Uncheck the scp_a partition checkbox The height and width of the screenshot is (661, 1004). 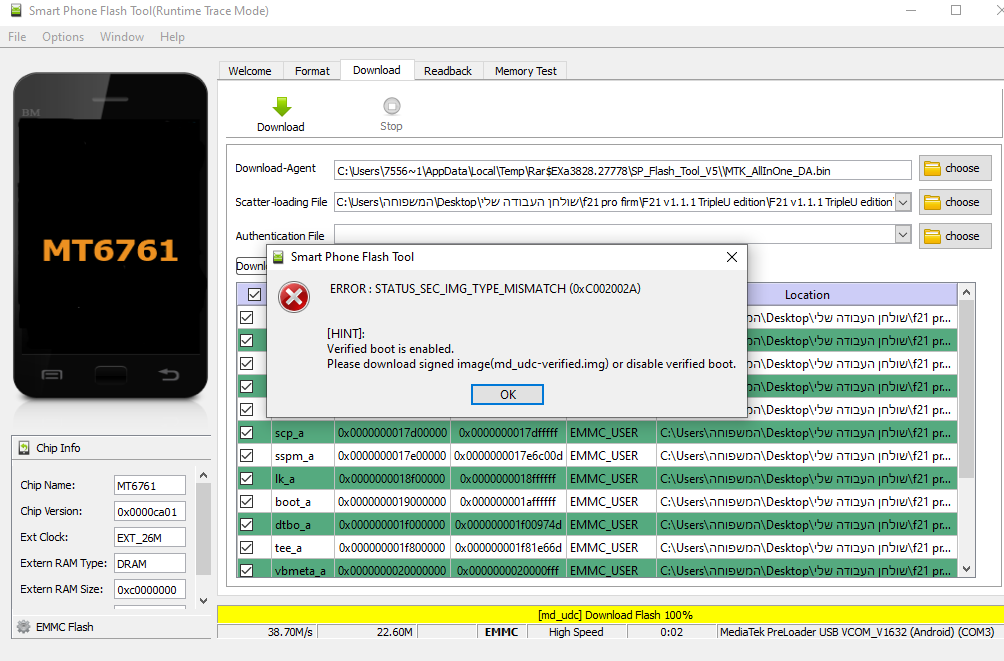(x=247, y=432)
